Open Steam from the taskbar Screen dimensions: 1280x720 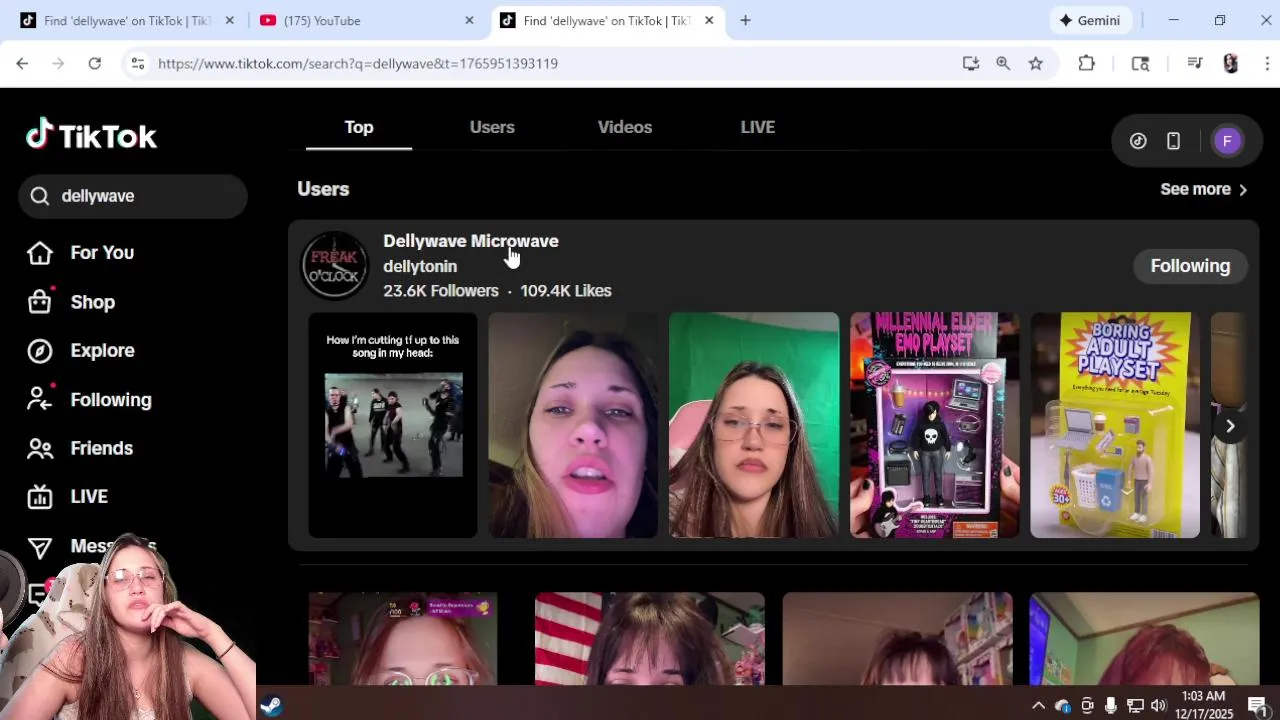[271, 705]
